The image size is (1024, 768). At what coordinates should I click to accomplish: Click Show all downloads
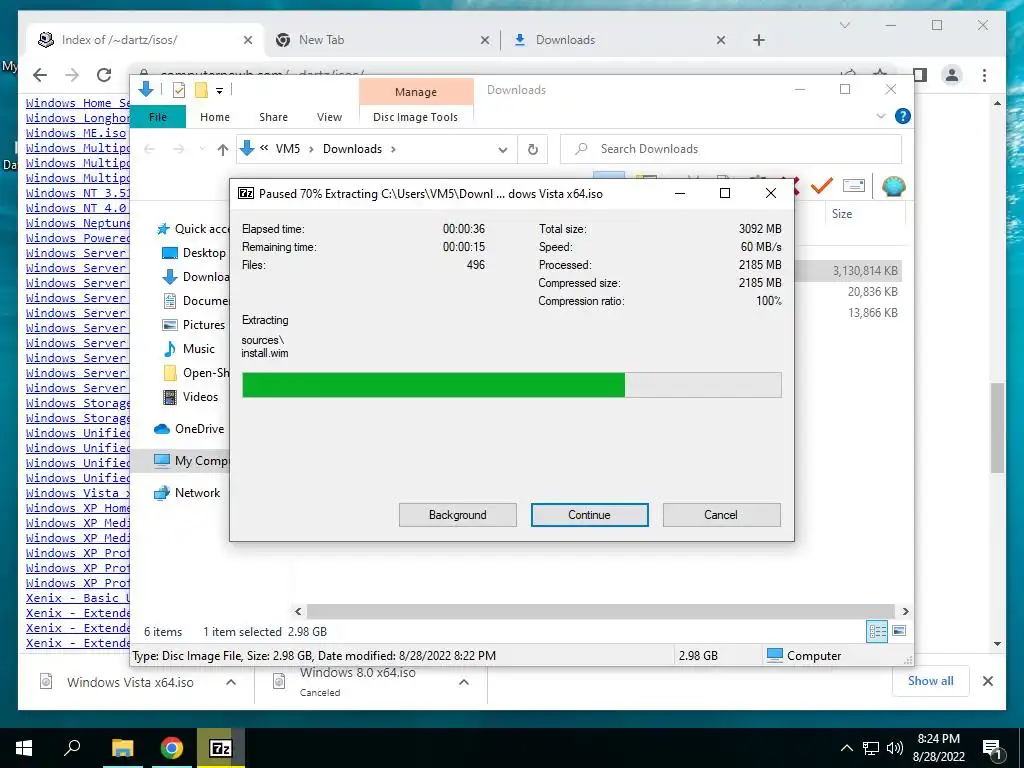pyautogui.click(x=931, y=681)
